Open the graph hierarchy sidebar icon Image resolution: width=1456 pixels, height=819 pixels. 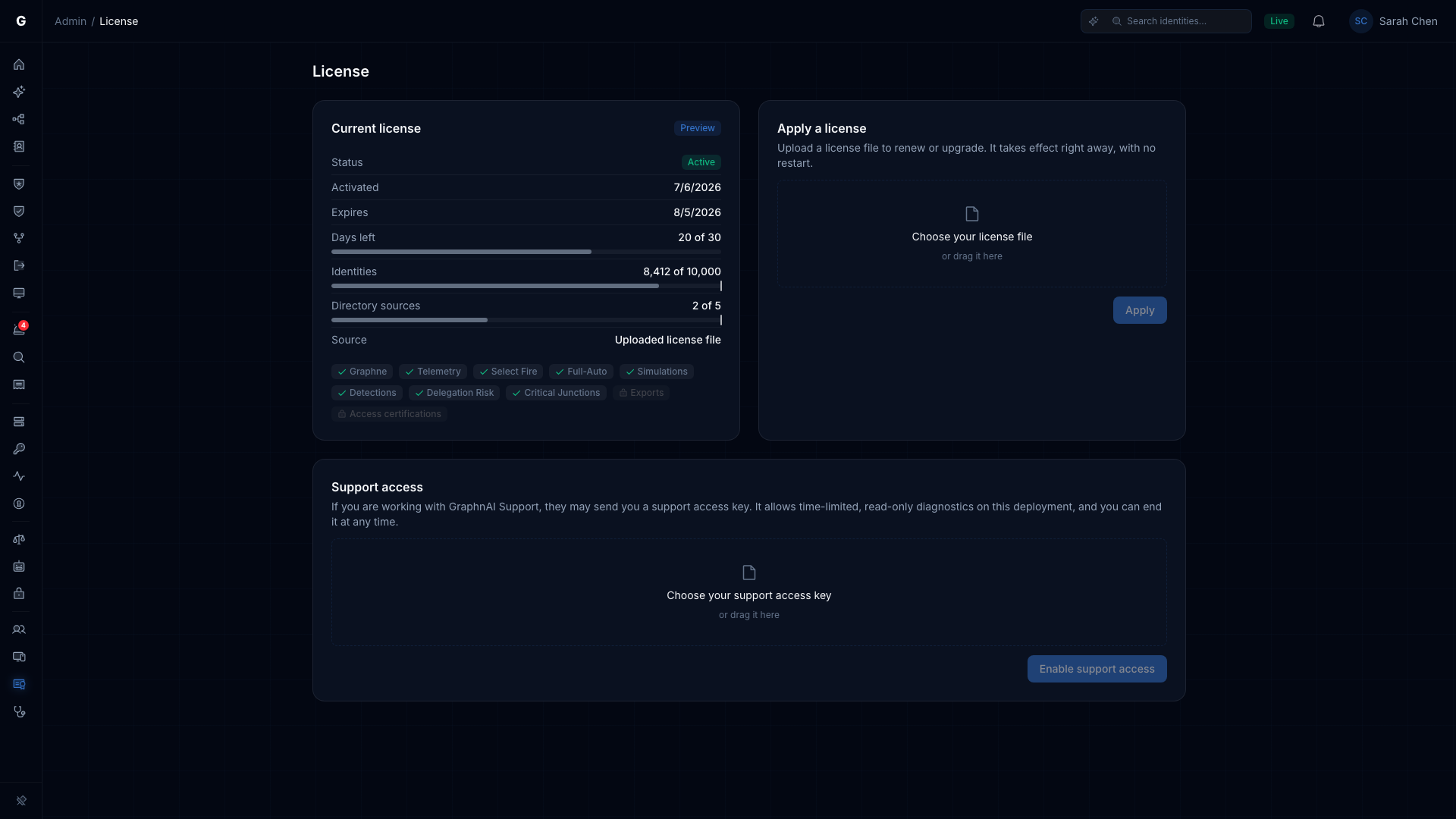click(19, 119)
